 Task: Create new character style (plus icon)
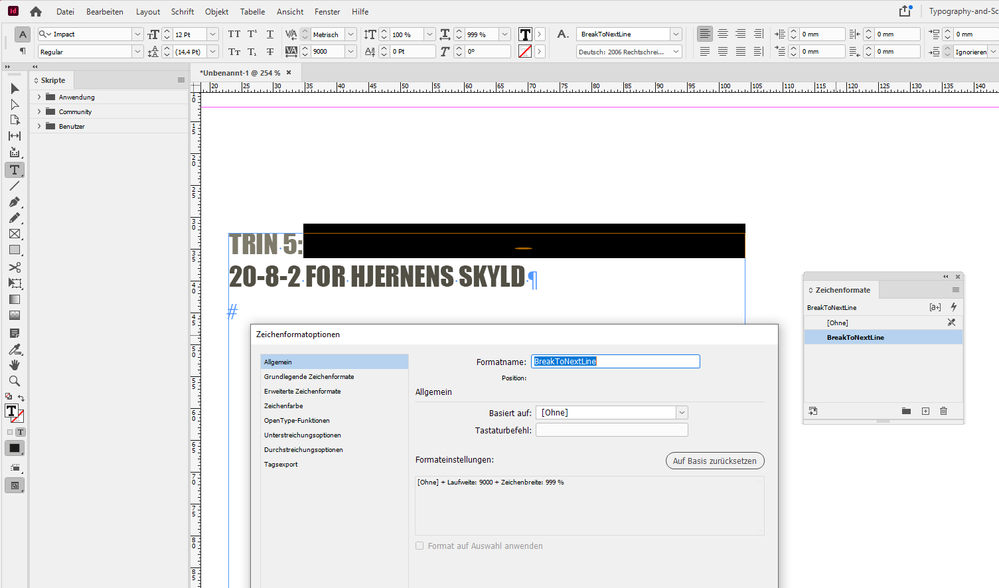click(x=926, y=411)
